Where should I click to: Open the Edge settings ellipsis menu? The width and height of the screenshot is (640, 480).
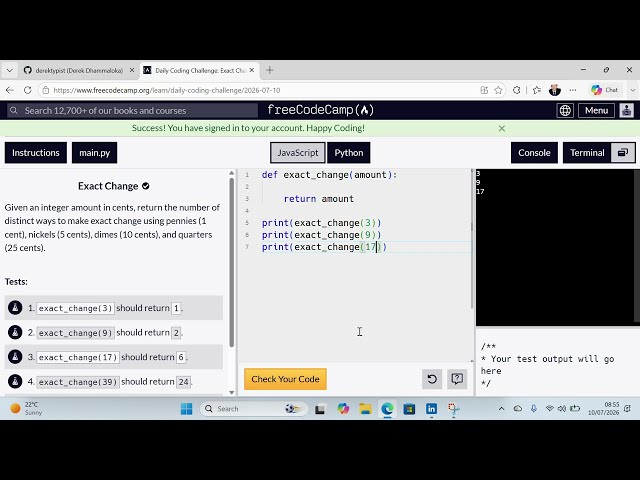tap(573, 90)
